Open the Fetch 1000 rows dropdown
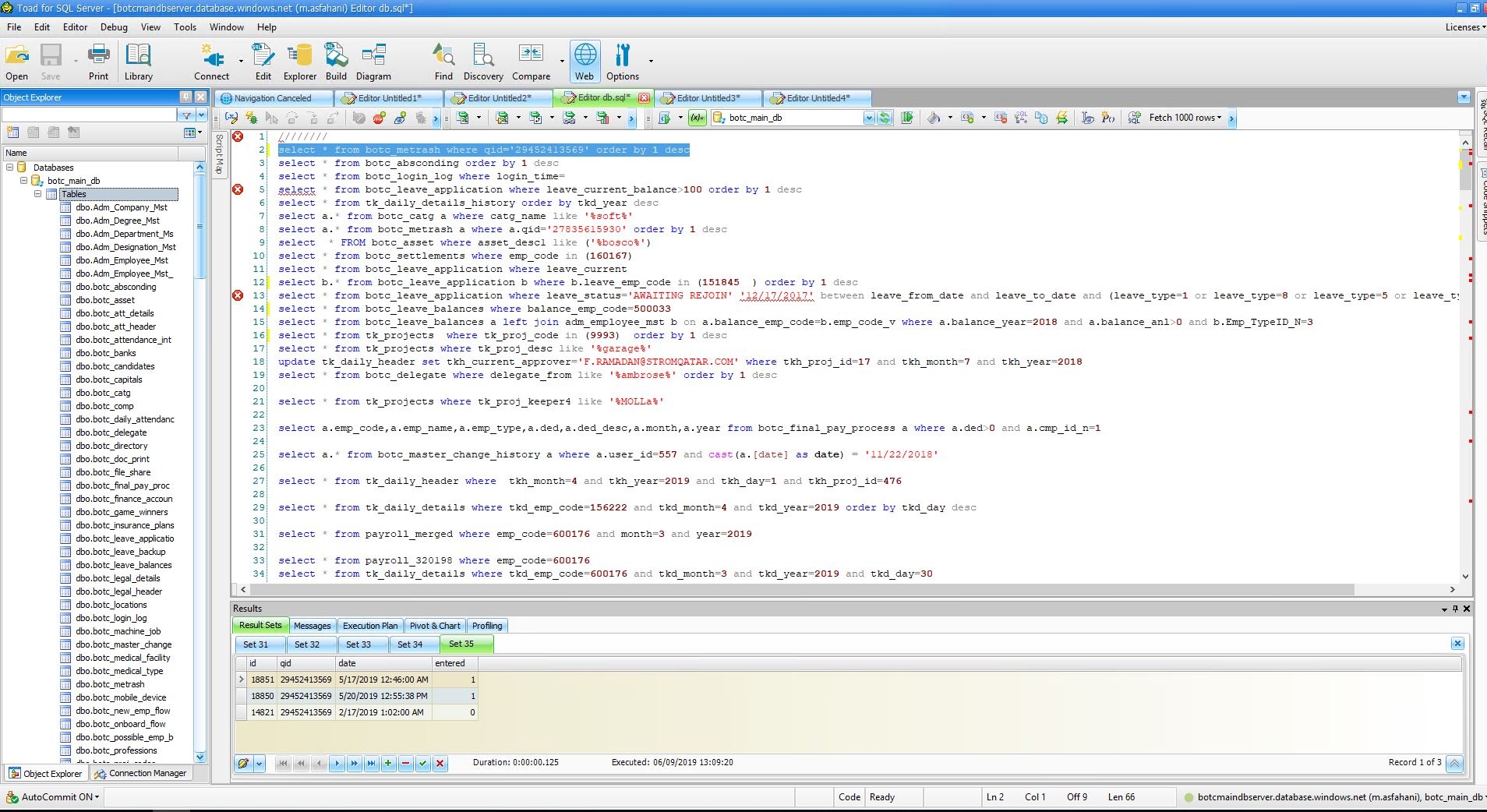1487x812 pixels. click(x=1185, y=118)
